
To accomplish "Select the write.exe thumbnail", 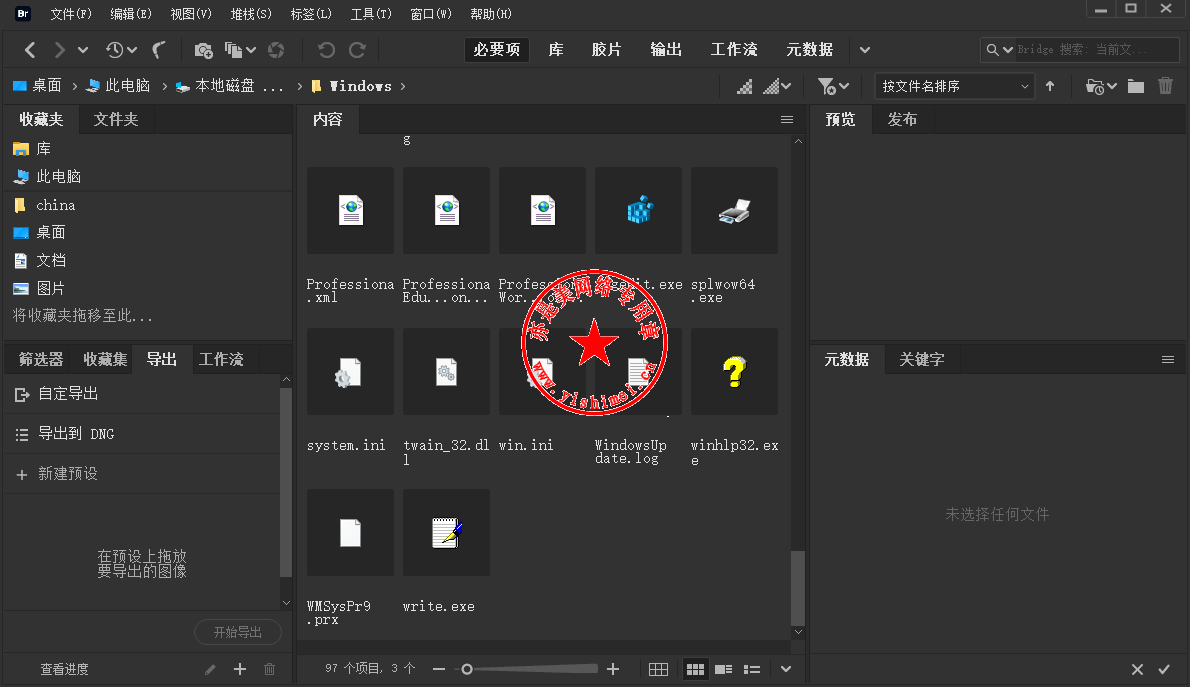I will point(446,533).
